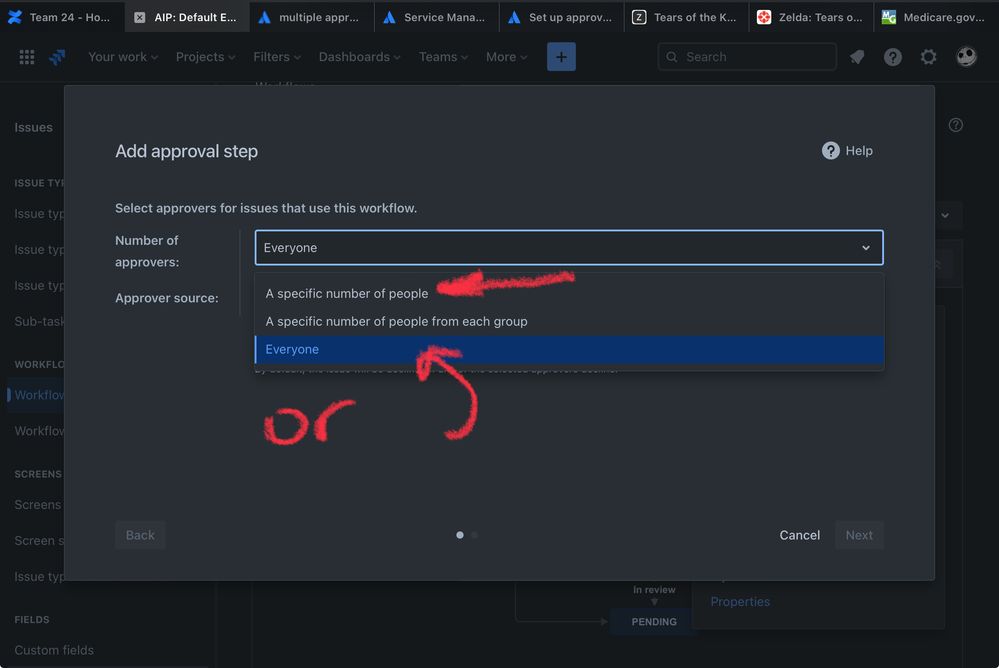The width and height of the screenshot is (999, 668).
Task: Click the Custom fields sidebar link
Action: tap(54, 650)
